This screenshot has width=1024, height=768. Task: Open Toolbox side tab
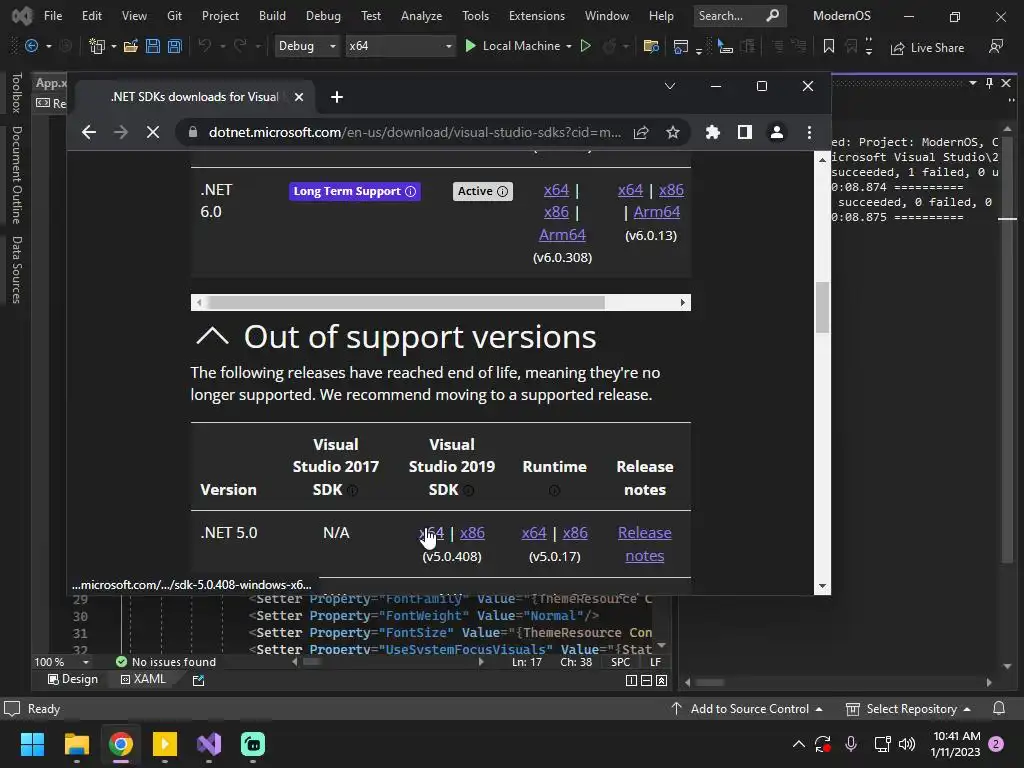pos(17,93)
